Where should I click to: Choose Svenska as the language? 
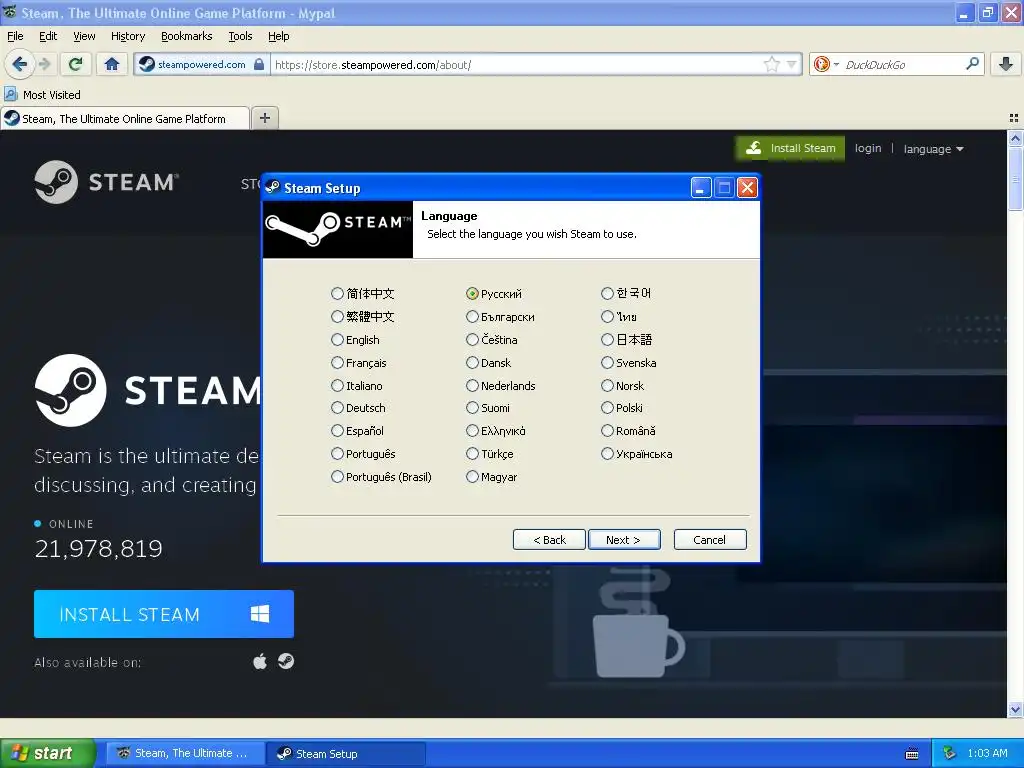(x=628, y=362)
